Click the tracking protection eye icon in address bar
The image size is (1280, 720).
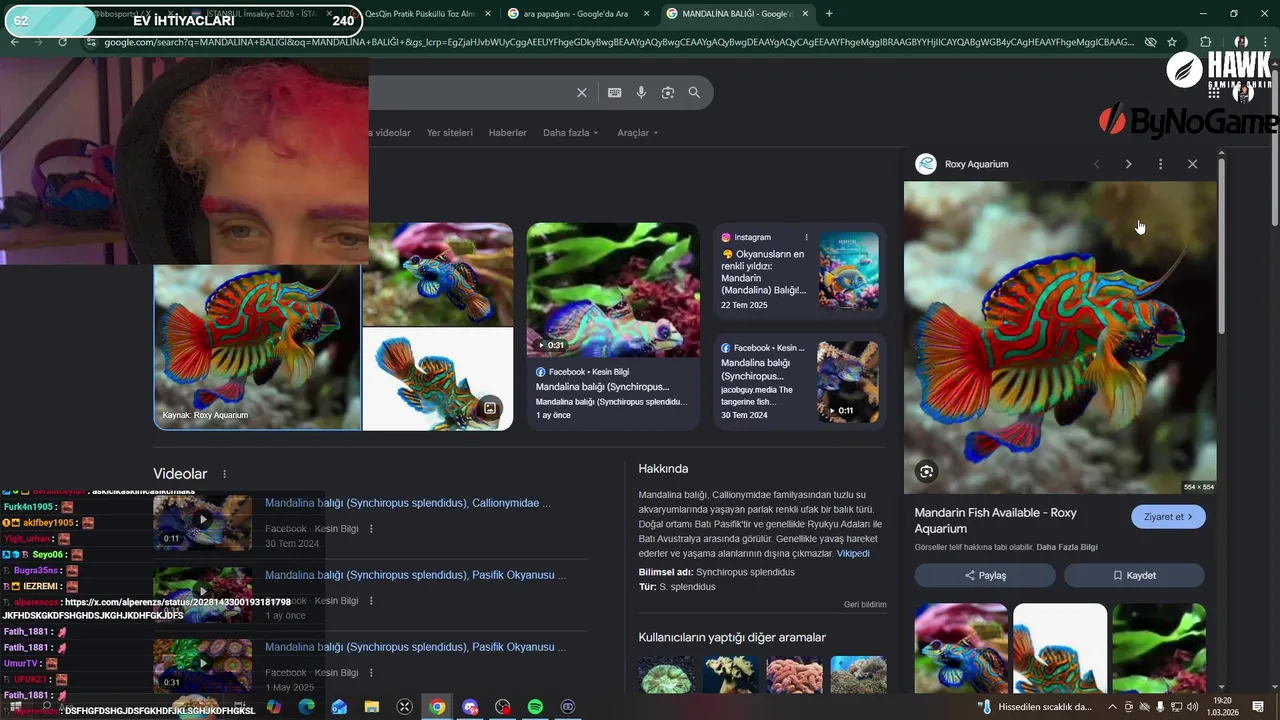[1150, 42]
